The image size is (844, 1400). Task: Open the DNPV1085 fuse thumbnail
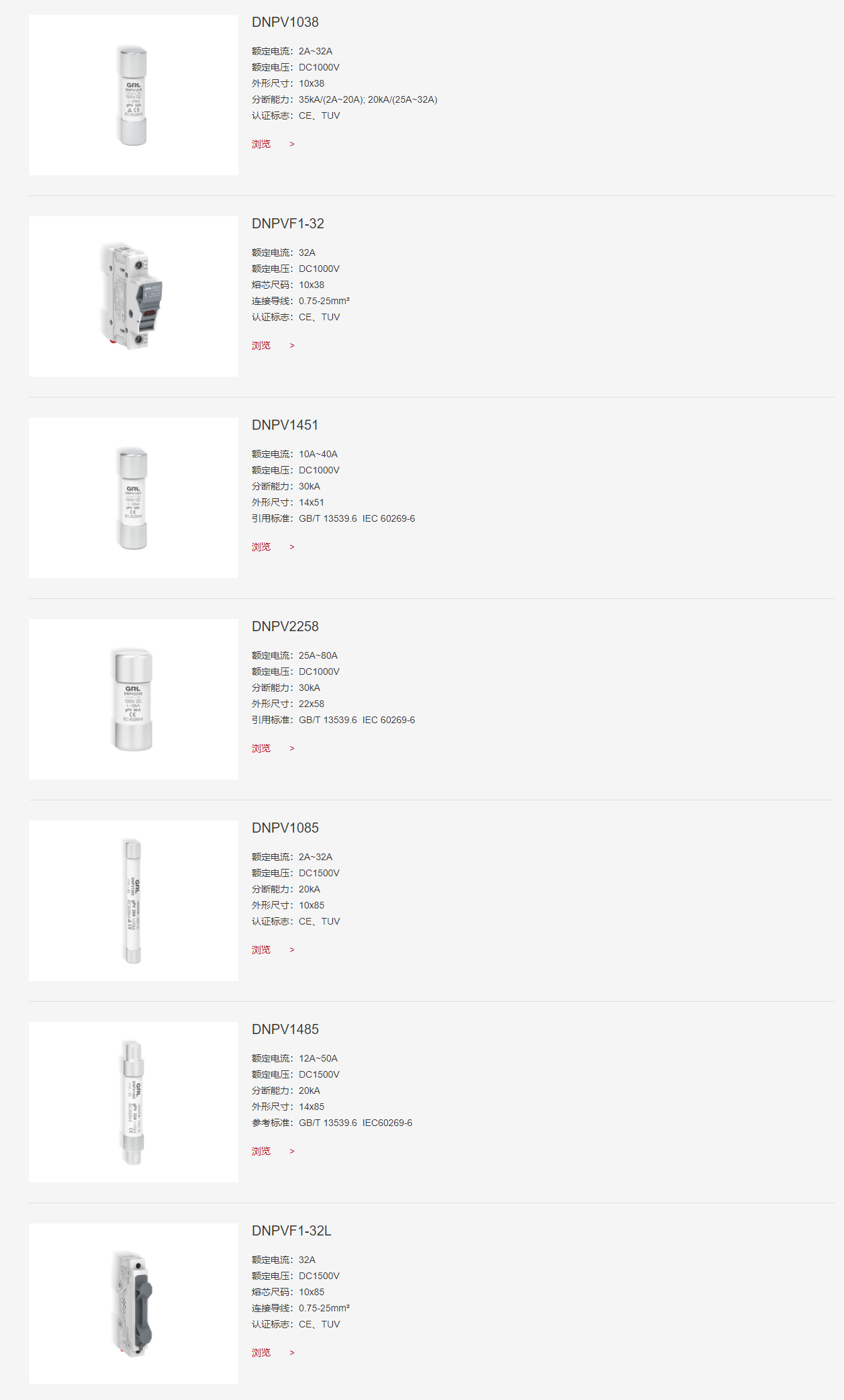click(x=133, y=900)
